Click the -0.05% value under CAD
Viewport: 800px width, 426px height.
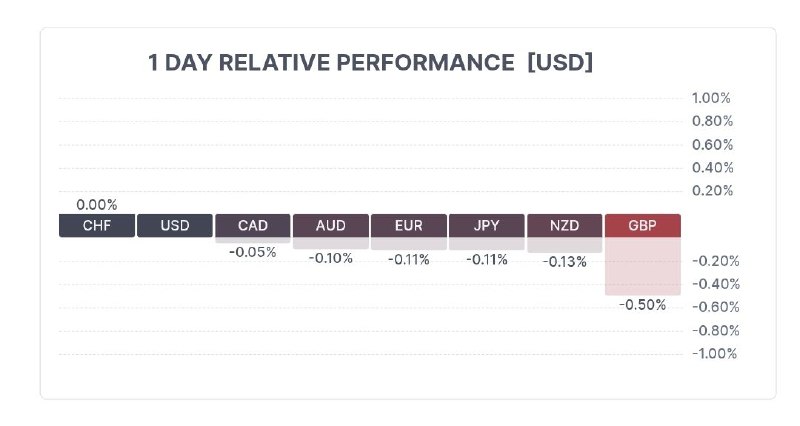[253, 253]
